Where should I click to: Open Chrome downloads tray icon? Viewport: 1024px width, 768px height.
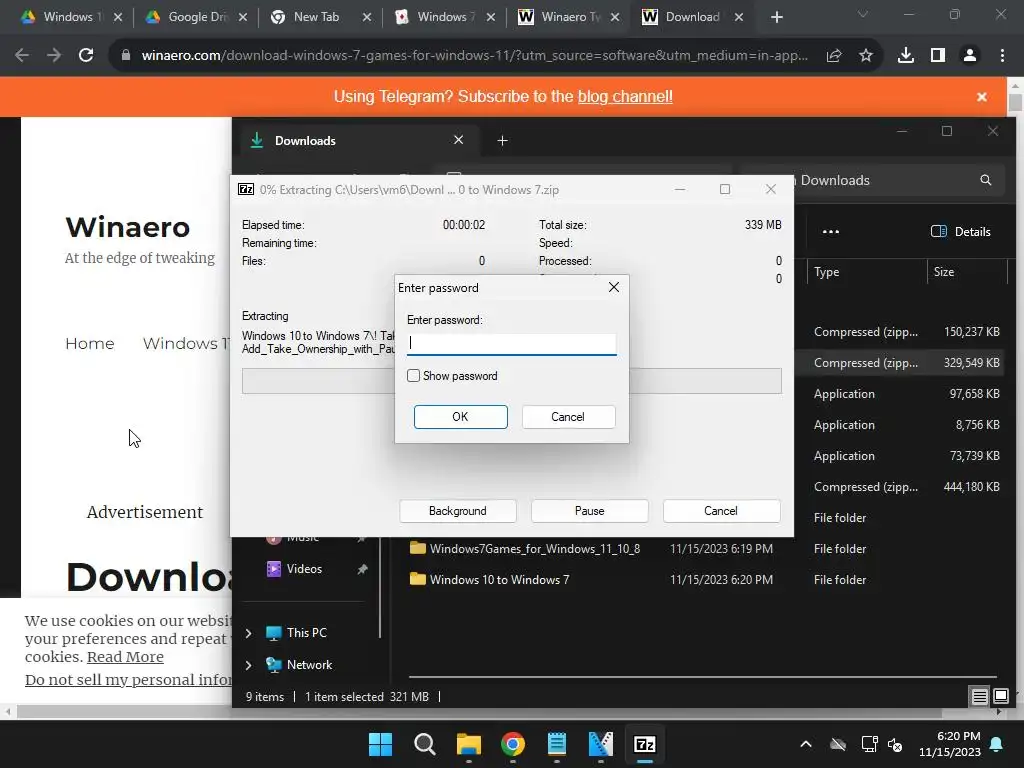tap(906, 56)
